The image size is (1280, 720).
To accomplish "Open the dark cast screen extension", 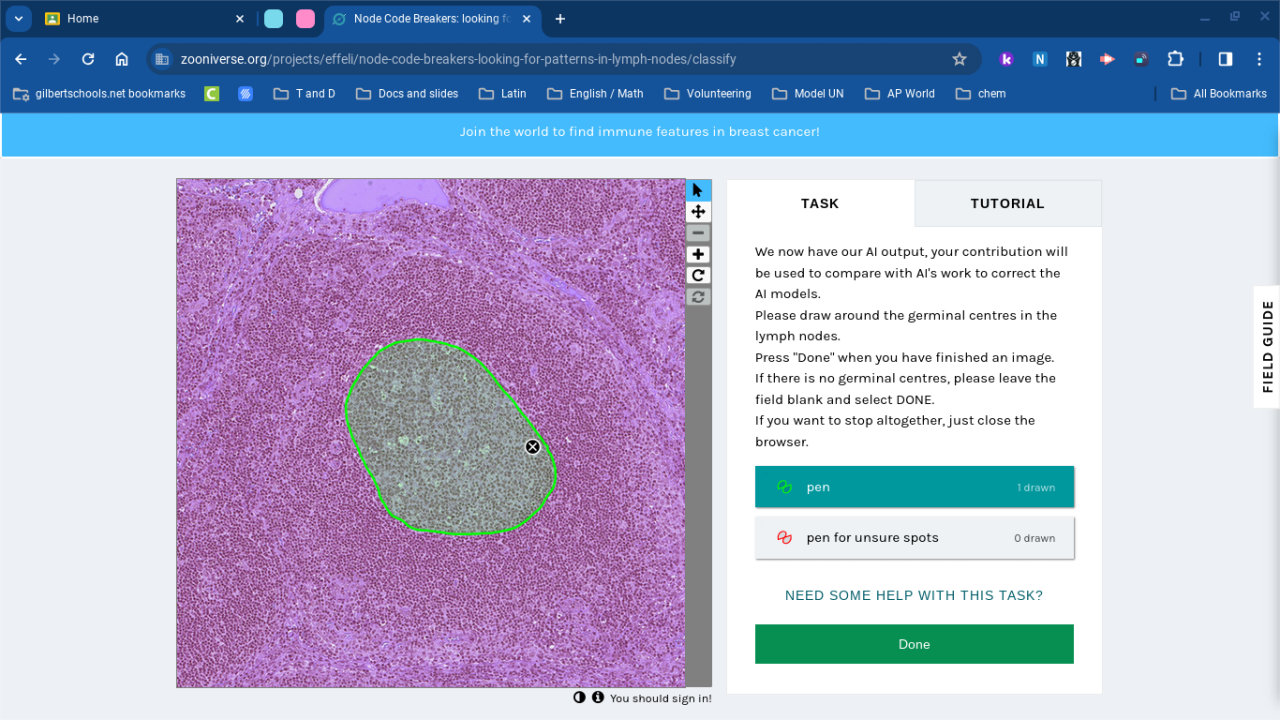I will point(1141,59).
